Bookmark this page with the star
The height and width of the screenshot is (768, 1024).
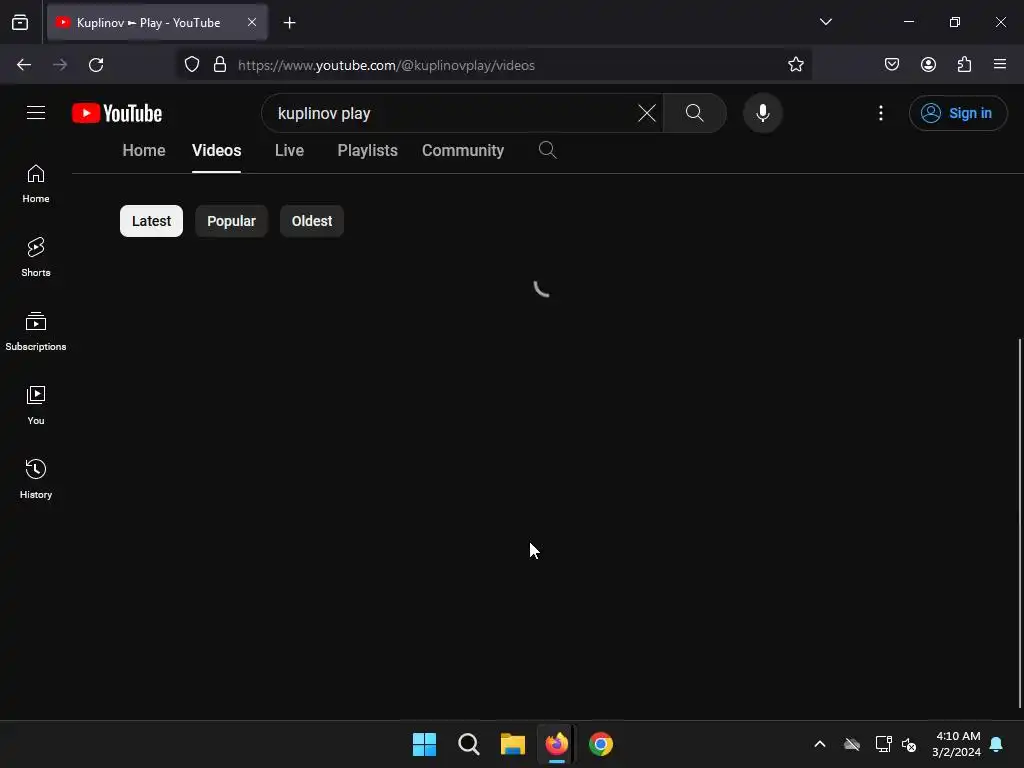tap(795, 65)
